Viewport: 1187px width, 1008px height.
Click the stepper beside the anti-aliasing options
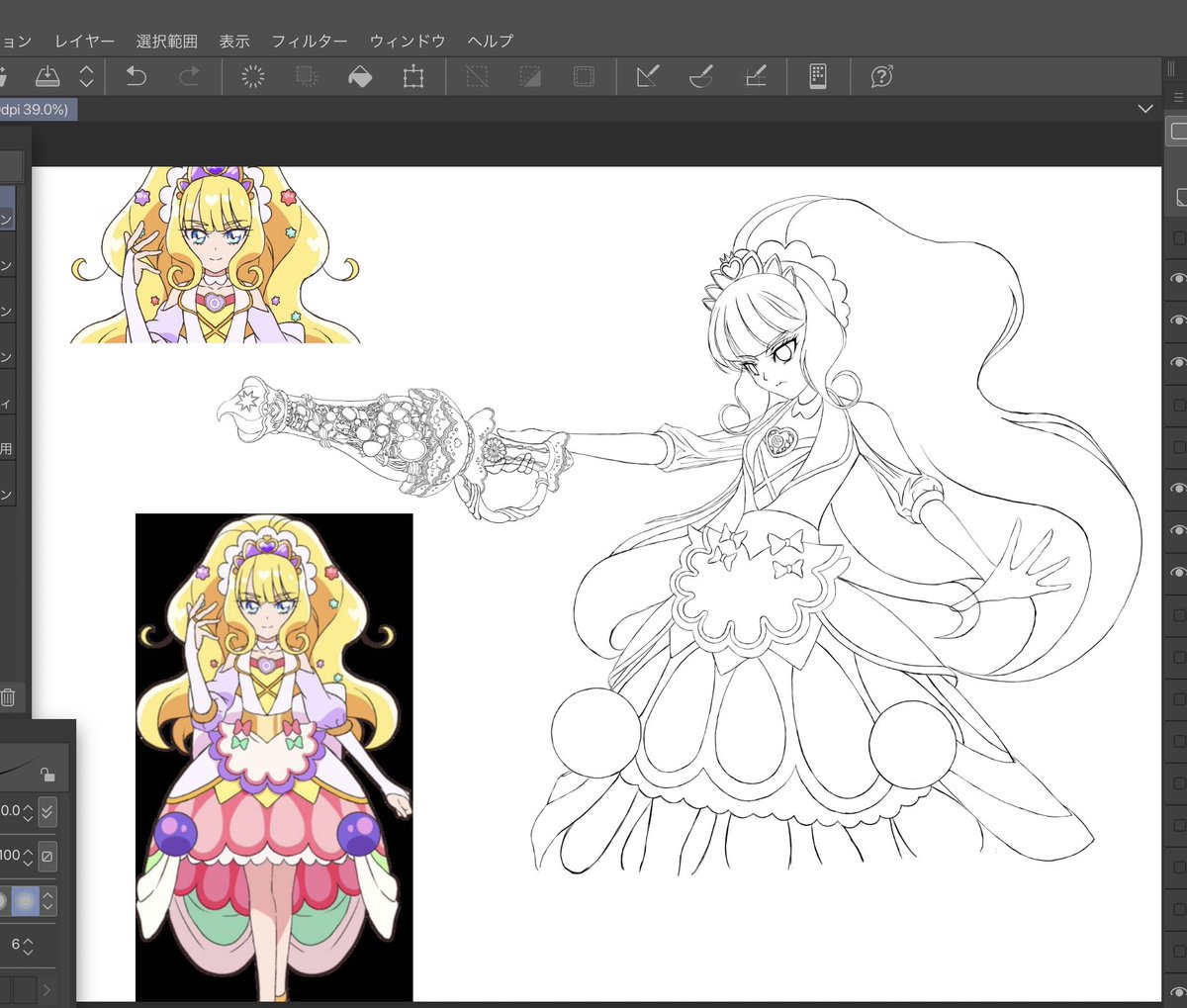coord(47,900)
